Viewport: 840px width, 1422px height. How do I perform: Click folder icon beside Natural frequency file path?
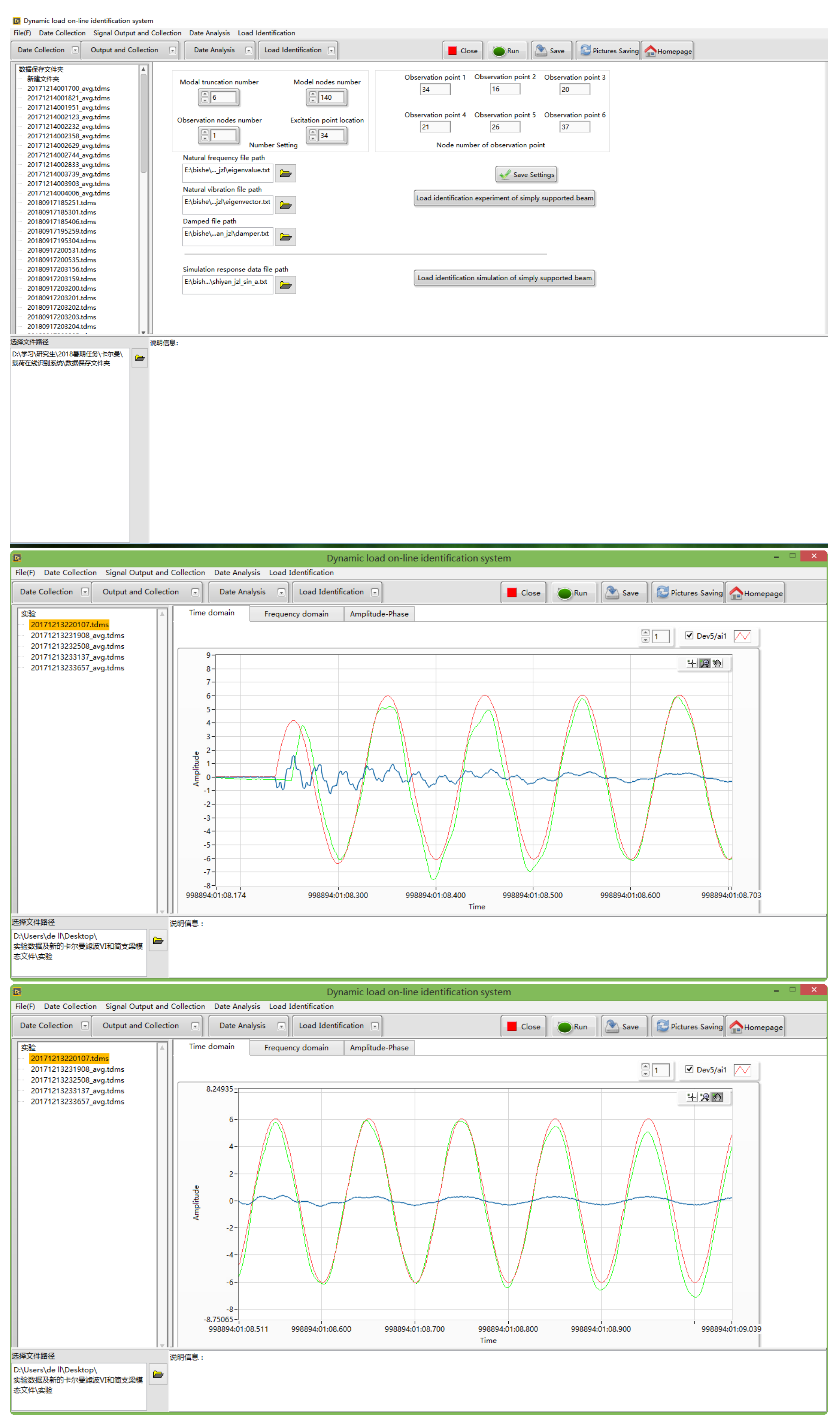pyautogui.click(x=285, y=173)
